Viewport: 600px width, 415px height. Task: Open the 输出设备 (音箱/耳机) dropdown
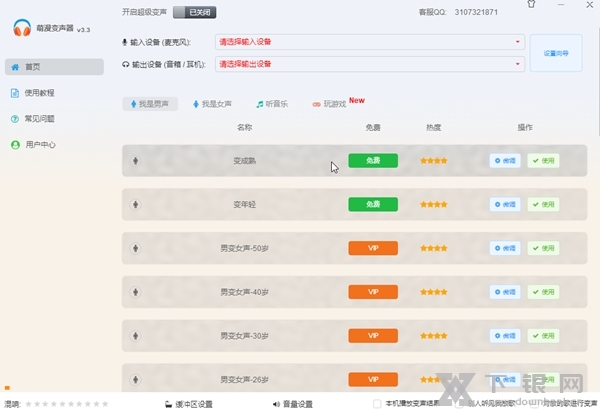tap(370, 64)
